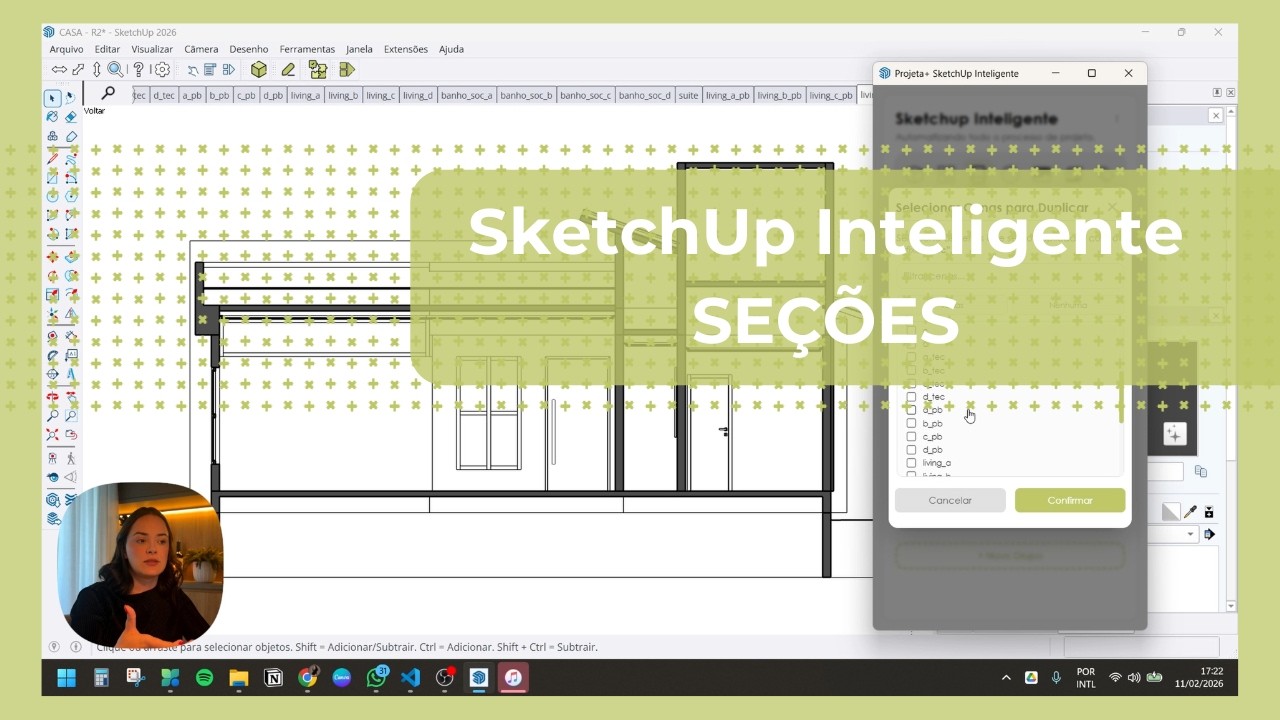Click the sparkle AI button icon
Image resolution: width=1280 pixels, height=720 pixels.
tap(1174, 434)
